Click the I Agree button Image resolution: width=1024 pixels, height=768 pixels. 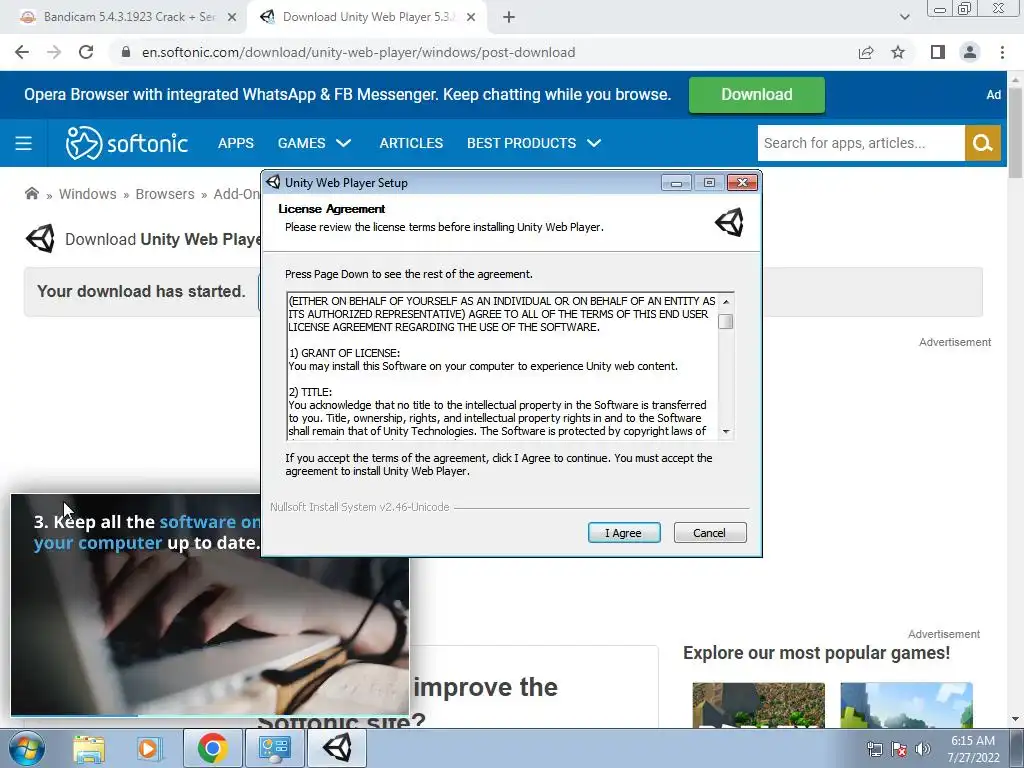624,533
